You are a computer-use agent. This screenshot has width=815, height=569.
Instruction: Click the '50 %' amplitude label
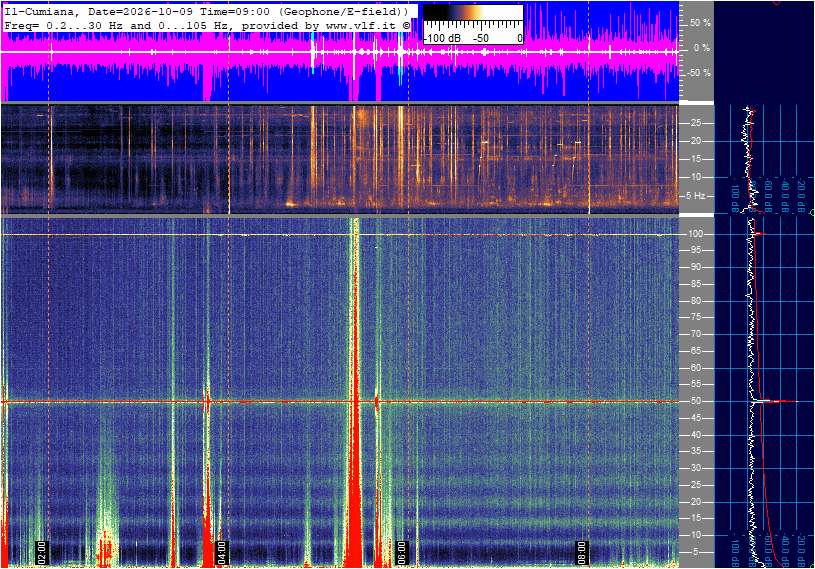[x=700, y=23]
